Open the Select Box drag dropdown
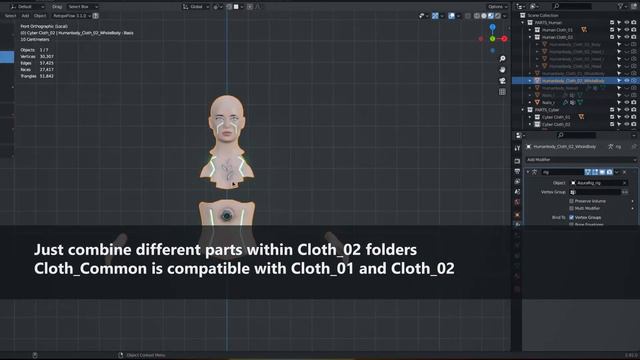This screenshot has height=360, width=640. pyautogui.click(x=82, y=7)
